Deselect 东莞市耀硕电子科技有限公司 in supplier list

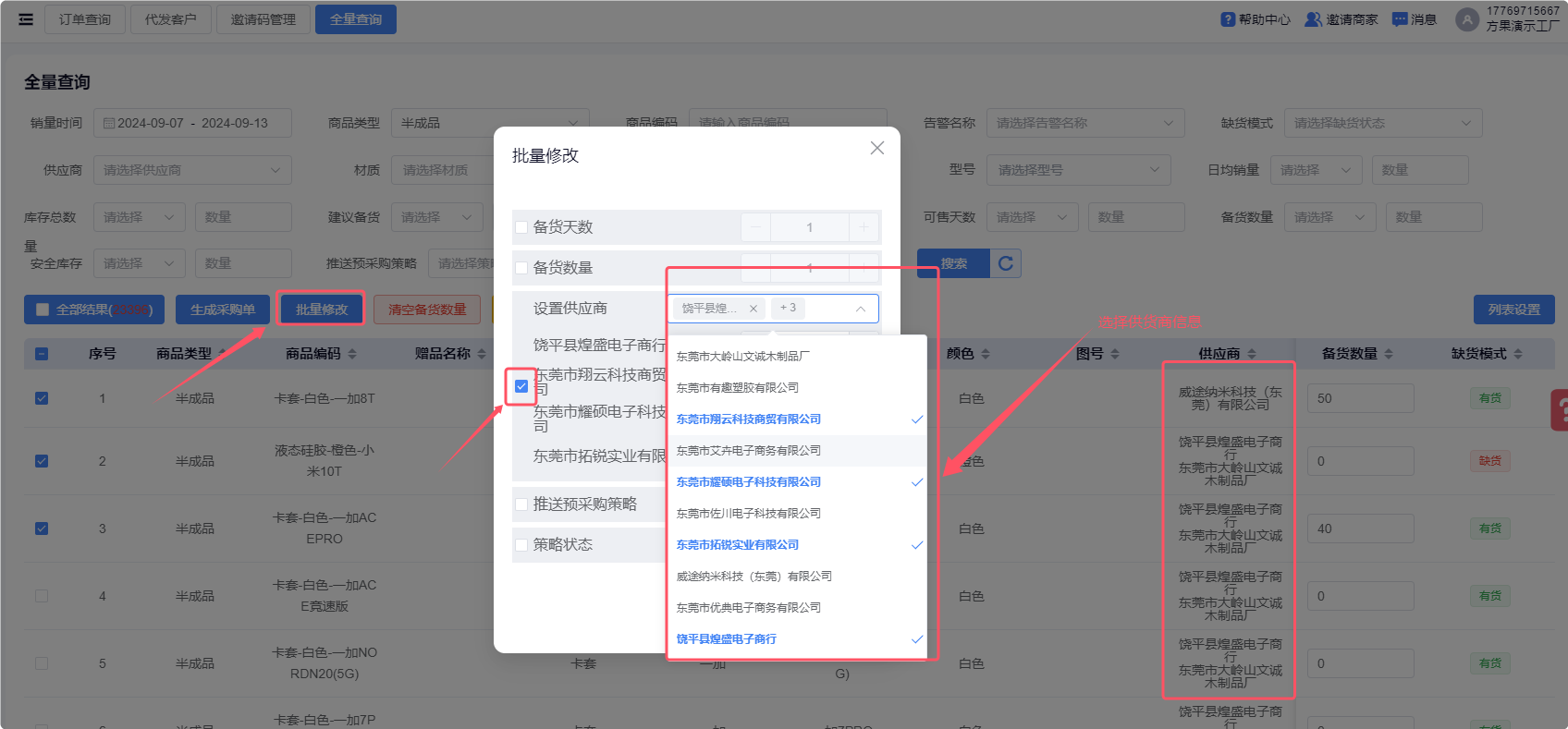click(x=797, y=482)
